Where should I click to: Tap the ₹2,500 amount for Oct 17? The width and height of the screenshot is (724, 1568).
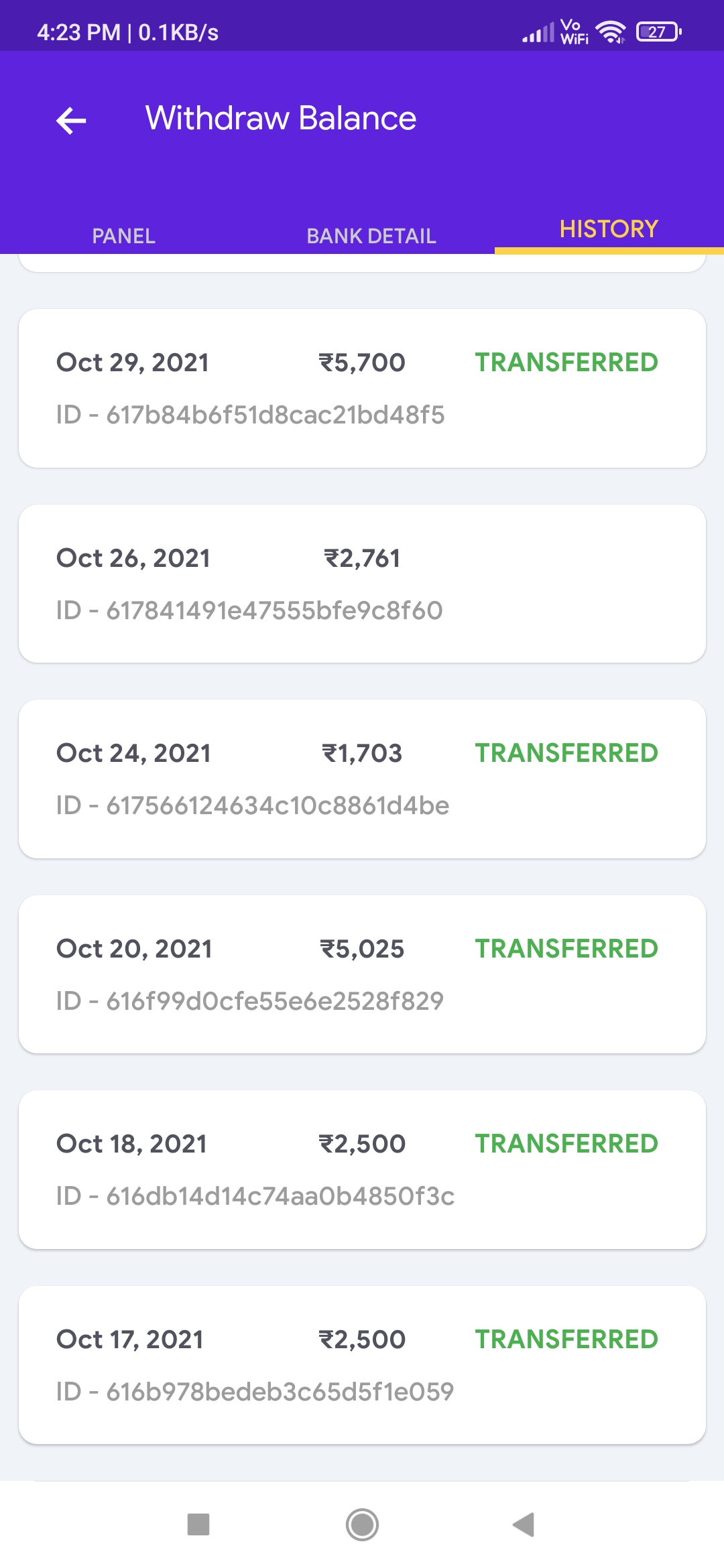click(x=362, y=1340)
